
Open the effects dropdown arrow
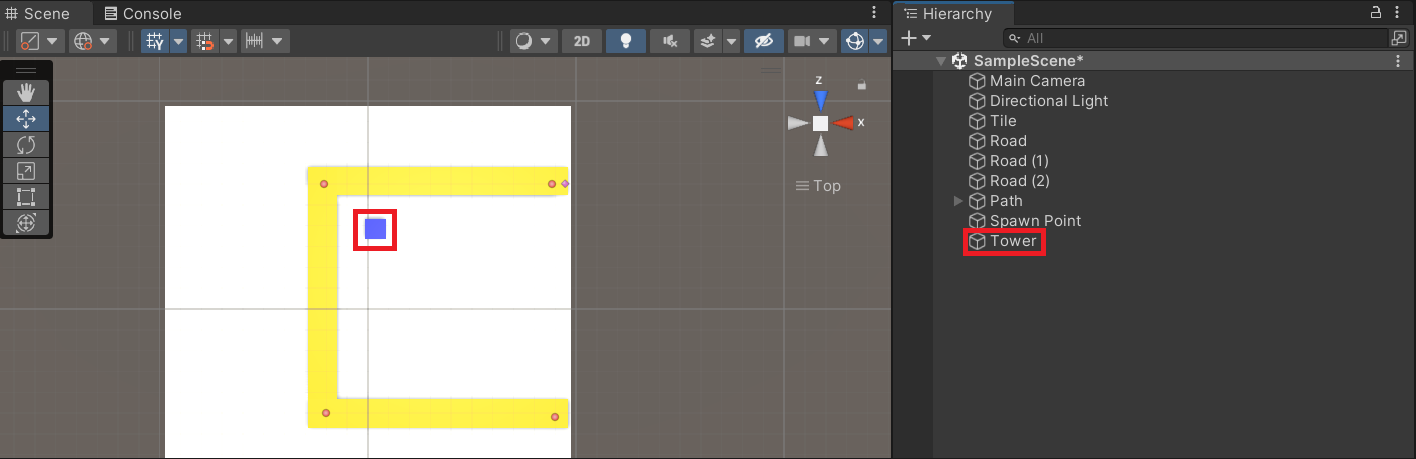click(731, 41)
